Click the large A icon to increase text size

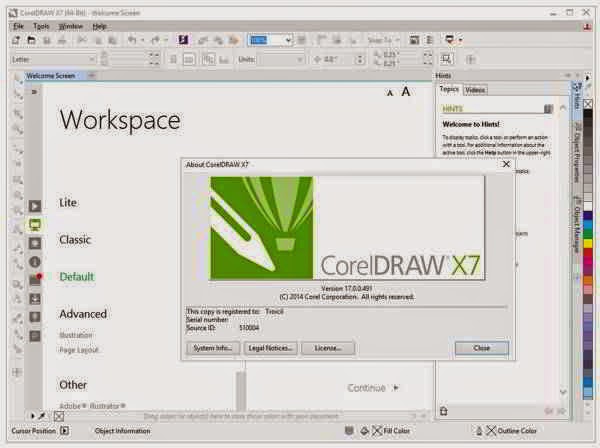406,91
